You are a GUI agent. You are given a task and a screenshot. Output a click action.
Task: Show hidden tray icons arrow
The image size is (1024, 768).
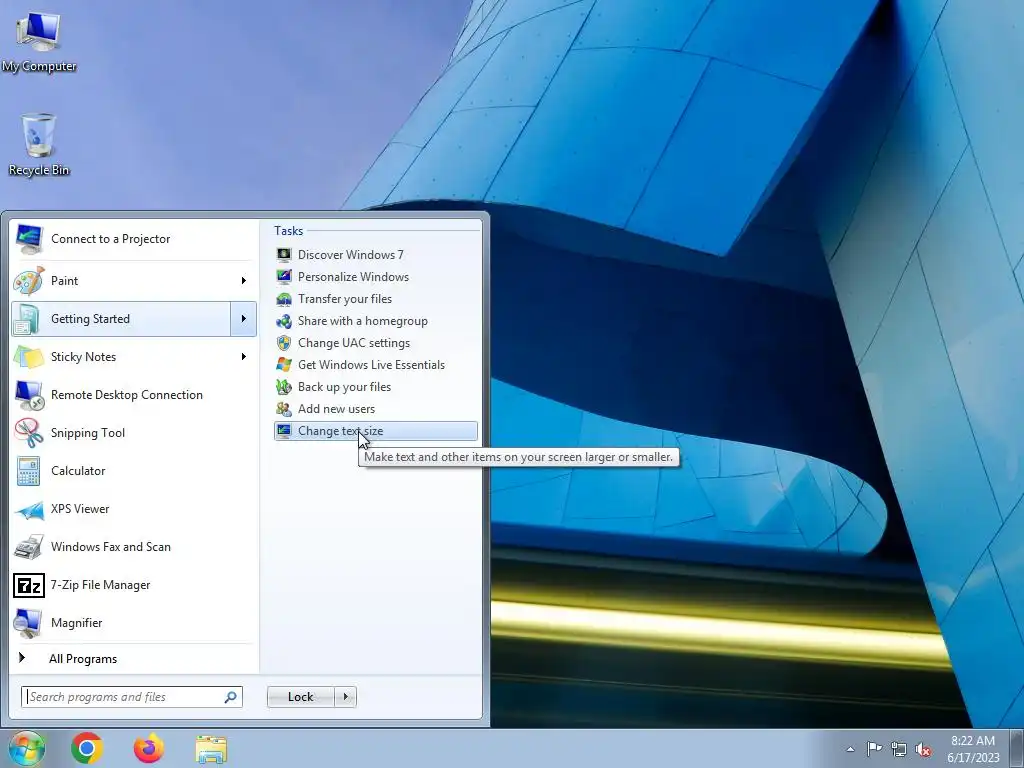click(850, 750)
